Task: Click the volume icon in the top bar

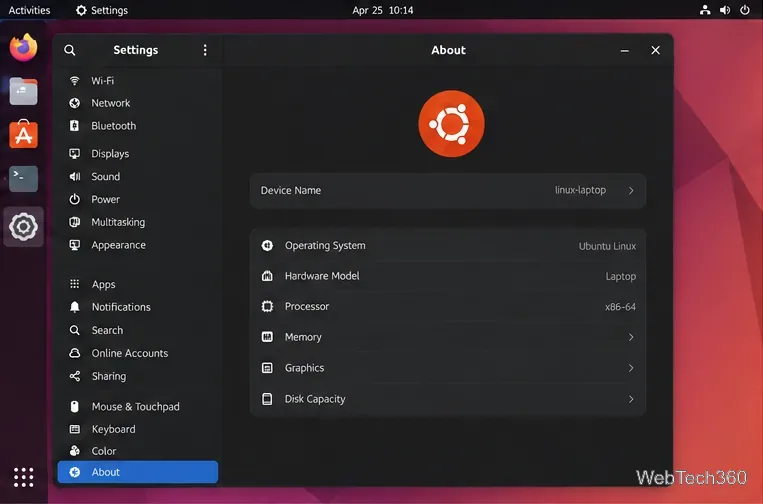Action: click(725, 10)
